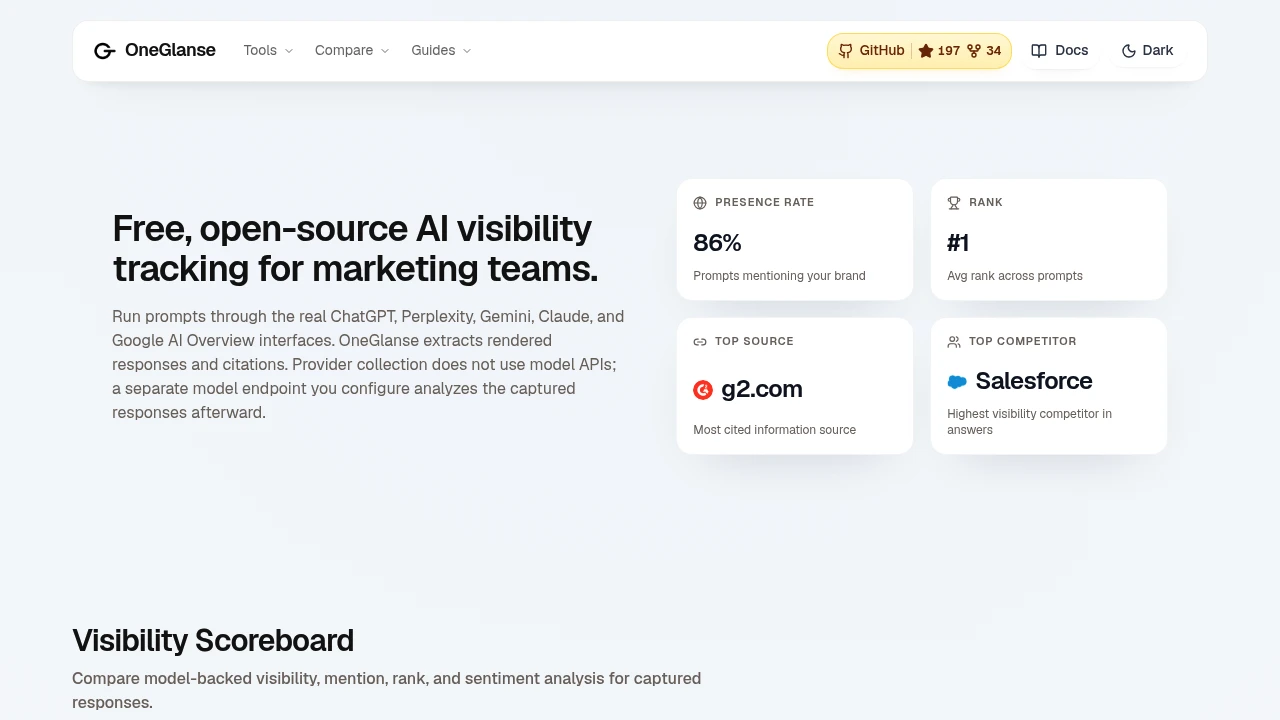Click the #1 rank value
This screenshot has width=1280, height=720.
pos(958,243)
